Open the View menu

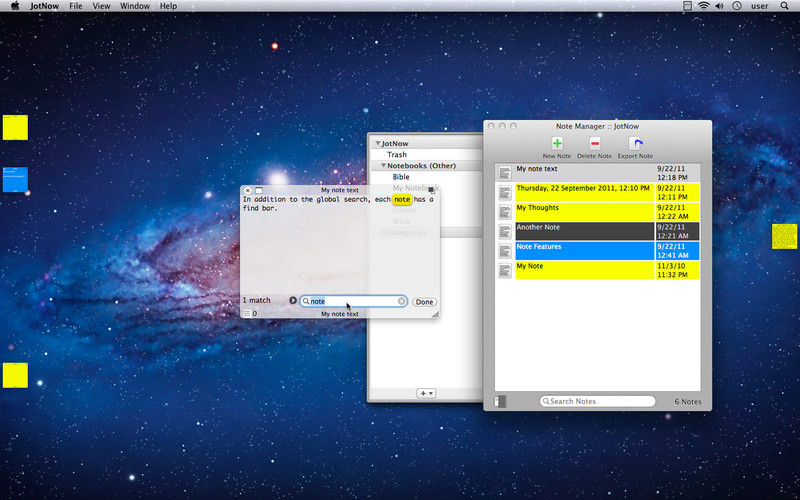click(x=102, y=6)
